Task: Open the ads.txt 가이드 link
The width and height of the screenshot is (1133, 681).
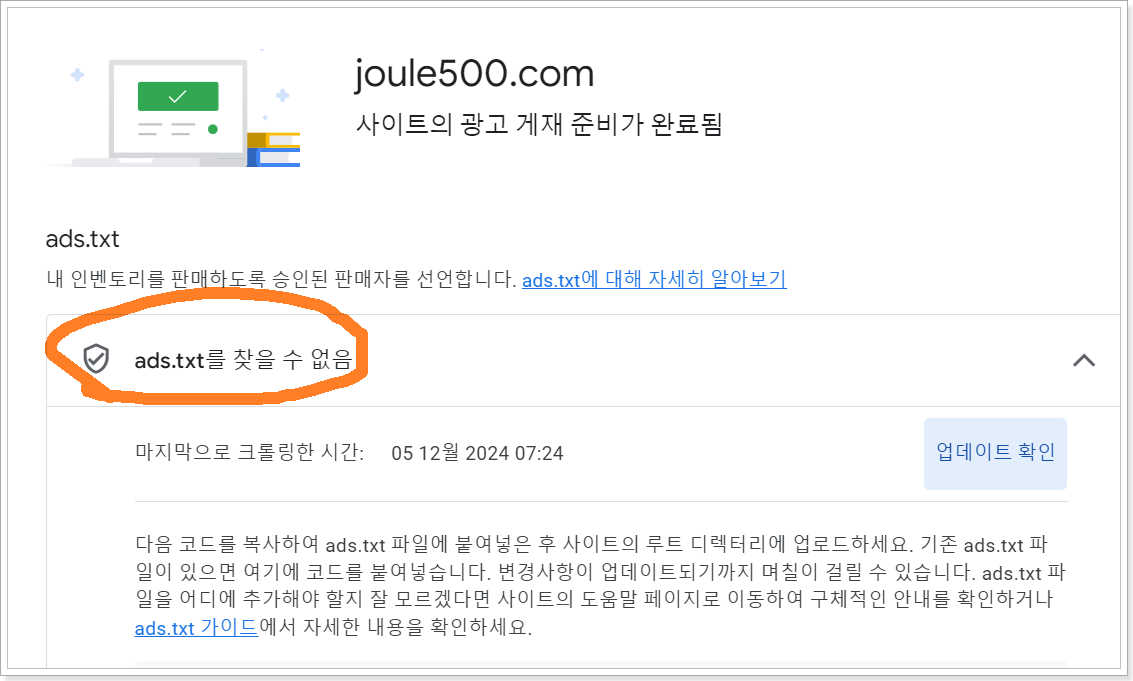Action: pos(197,627)
